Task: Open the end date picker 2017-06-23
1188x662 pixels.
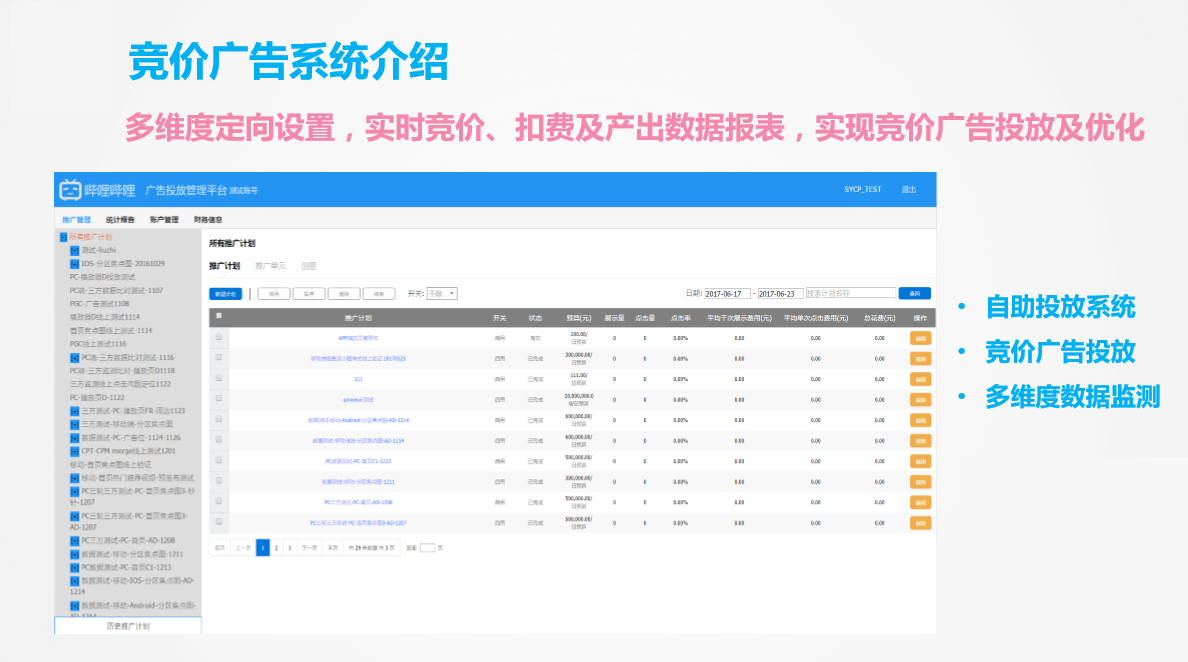Action: (780, 294)
